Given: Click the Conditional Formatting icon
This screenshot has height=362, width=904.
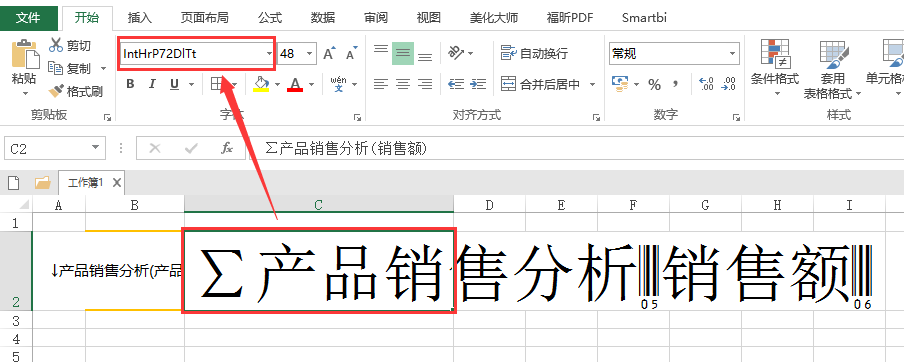Looking at the screenshot, I should pyautogui.click(x=775, y=52).
